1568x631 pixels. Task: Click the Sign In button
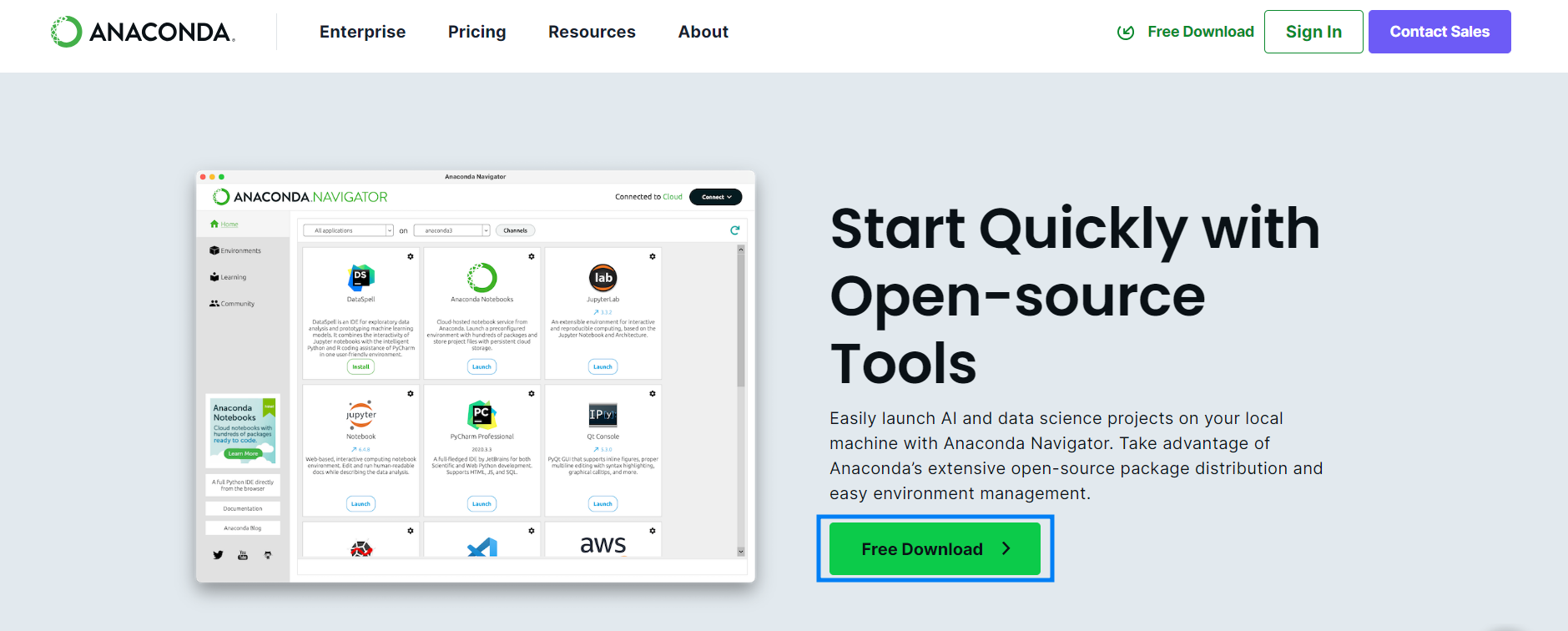click(x=1313, y=32)
